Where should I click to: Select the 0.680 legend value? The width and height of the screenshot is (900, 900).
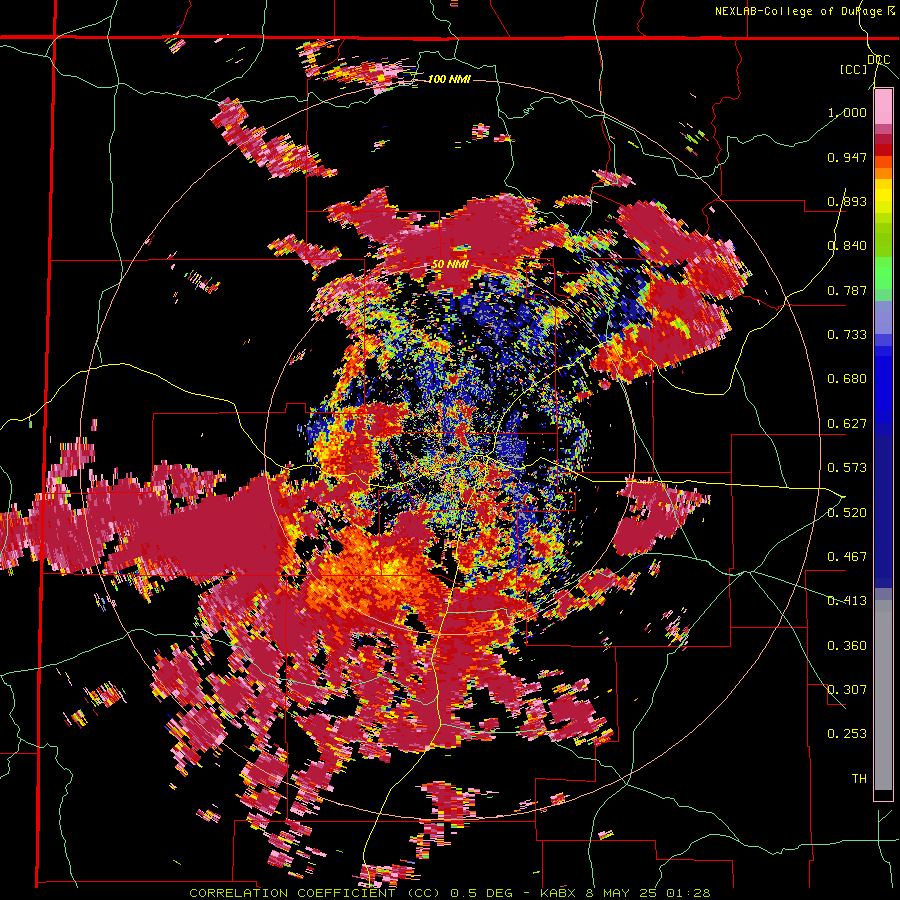point(847,379)
